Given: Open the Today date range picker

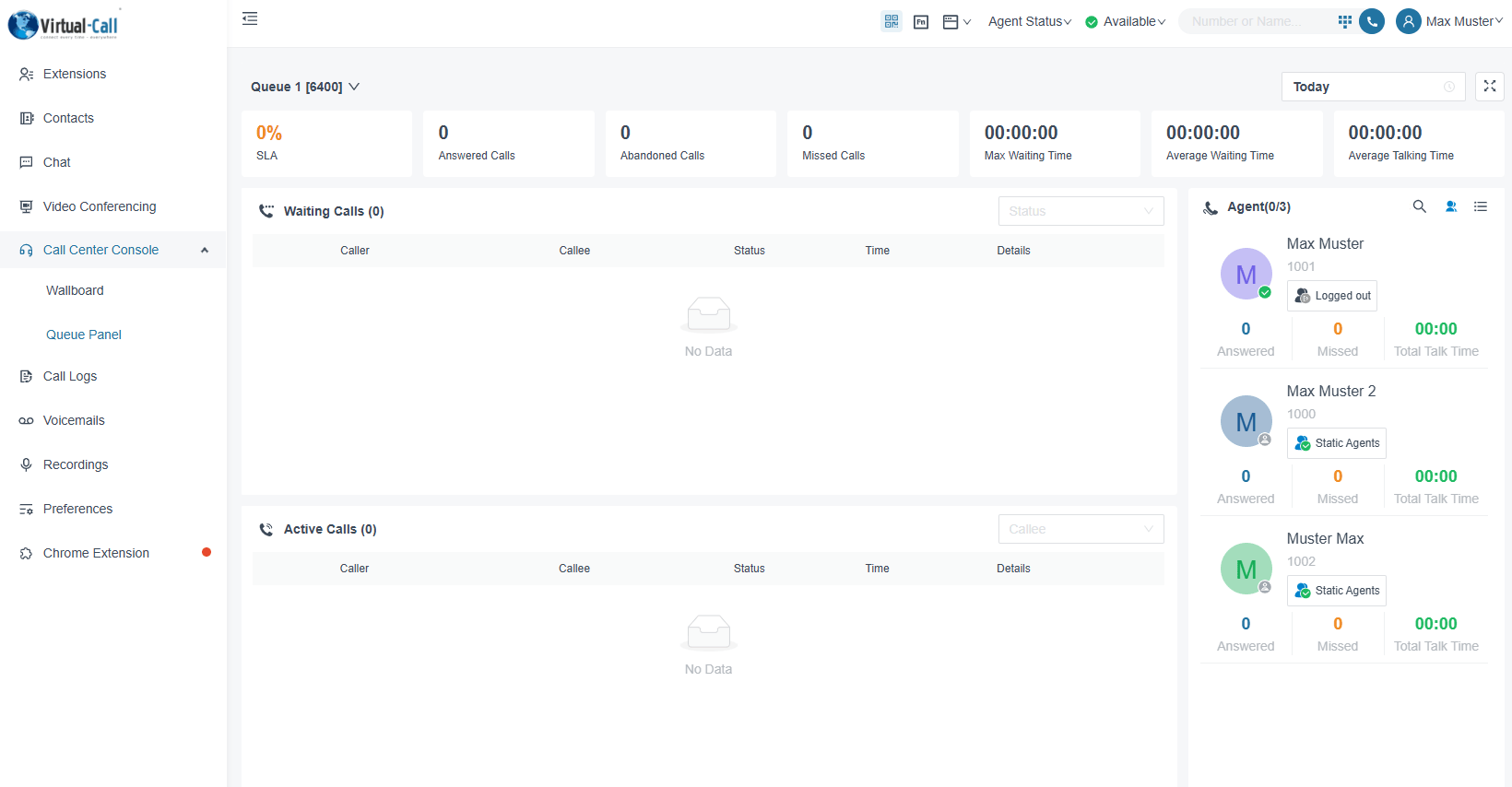Looking at the screenshot, I should tap(1373, 87).
